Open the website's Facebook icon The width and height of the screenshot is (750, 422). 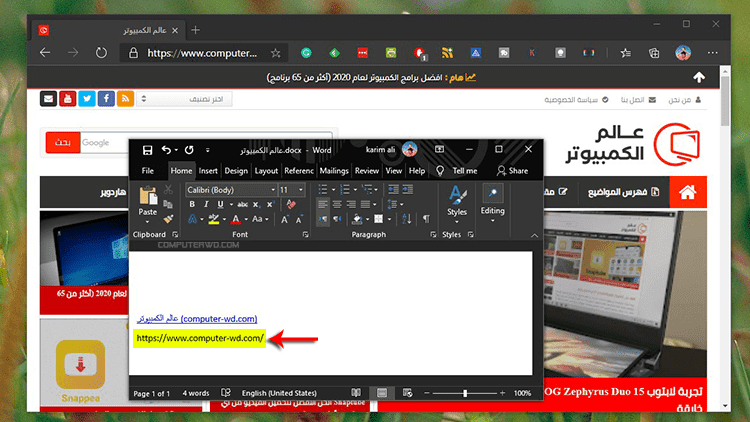pos(106,99)
